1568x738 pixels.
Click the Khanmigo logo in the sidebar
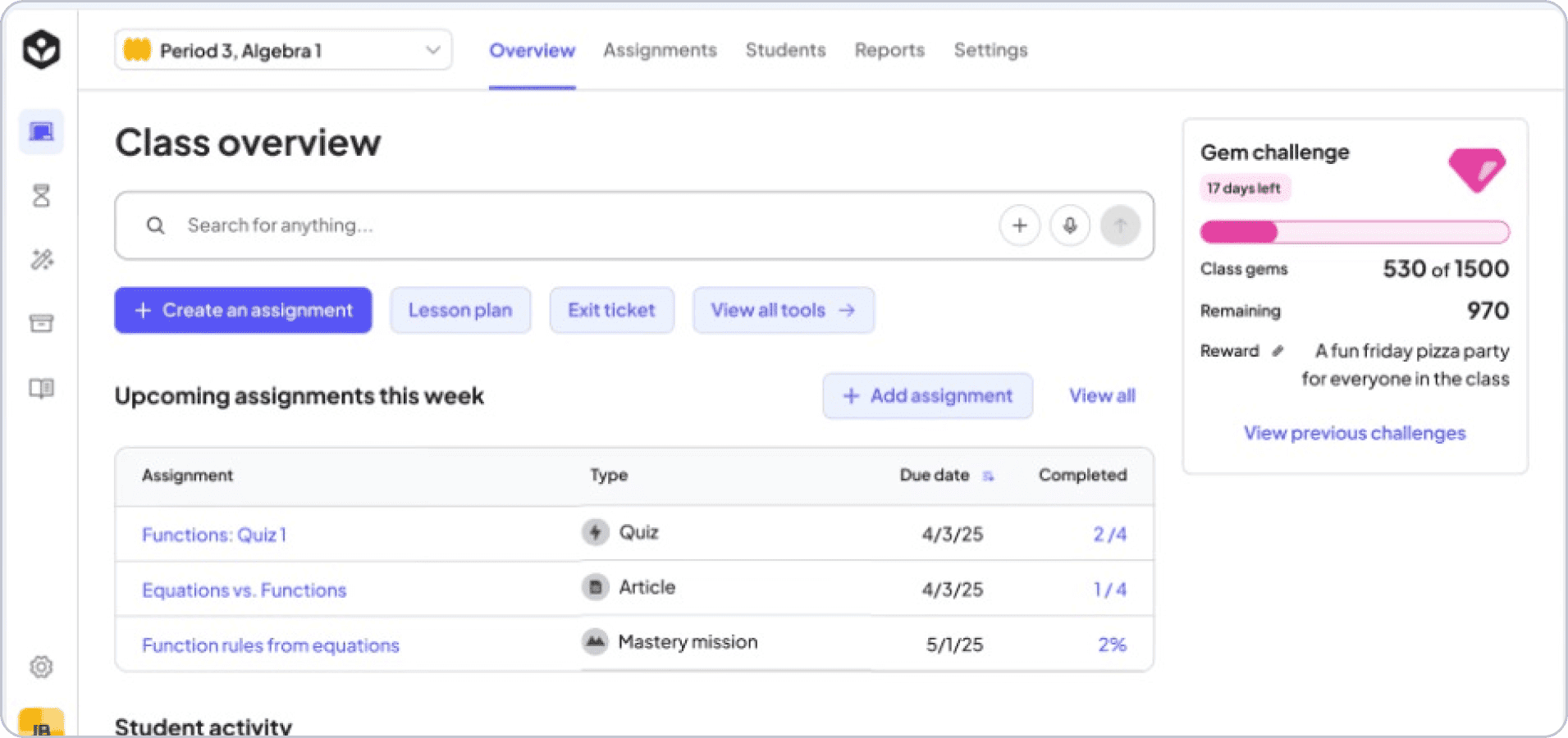(x=41, y=50)
